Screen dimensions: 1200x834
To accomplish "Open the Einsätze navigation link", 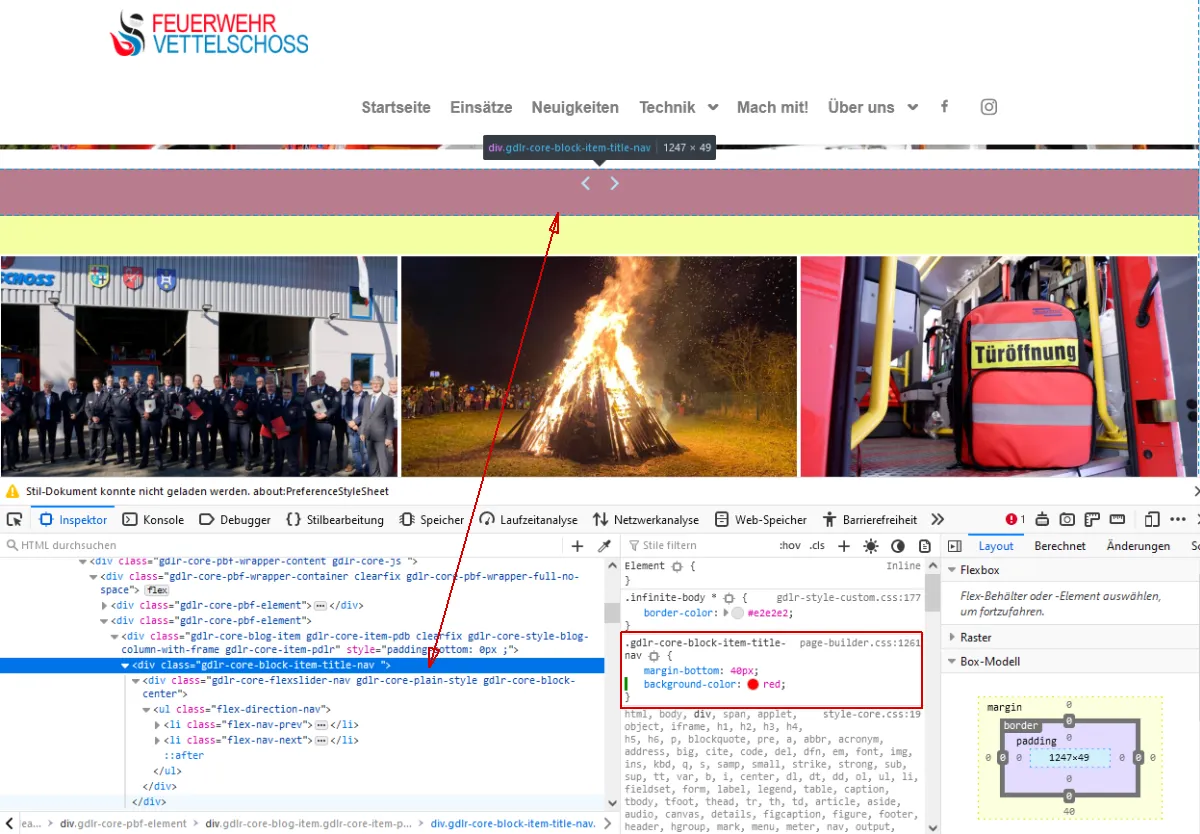I will 481,107.
